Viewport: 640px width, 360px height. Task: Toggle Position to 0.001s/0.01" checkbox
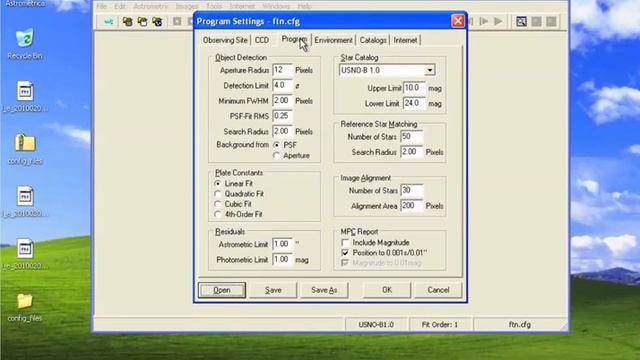pyautogui.click(x=345, y=253)
